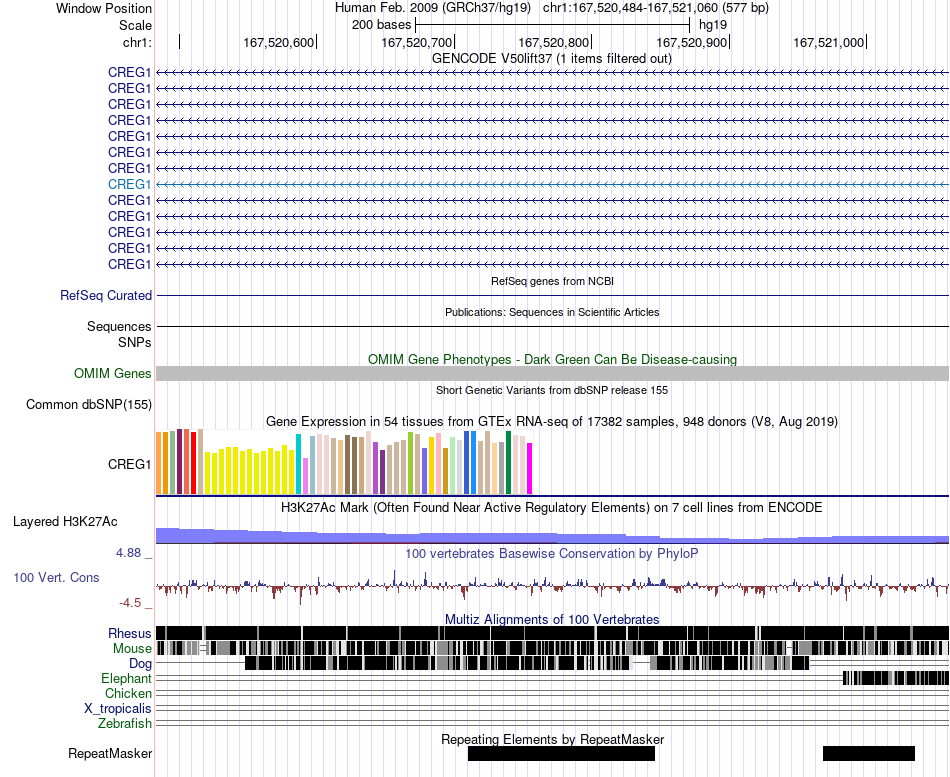Open the RefSeq genes from NCBI title
950x777 pixels.
coord(552,281)
